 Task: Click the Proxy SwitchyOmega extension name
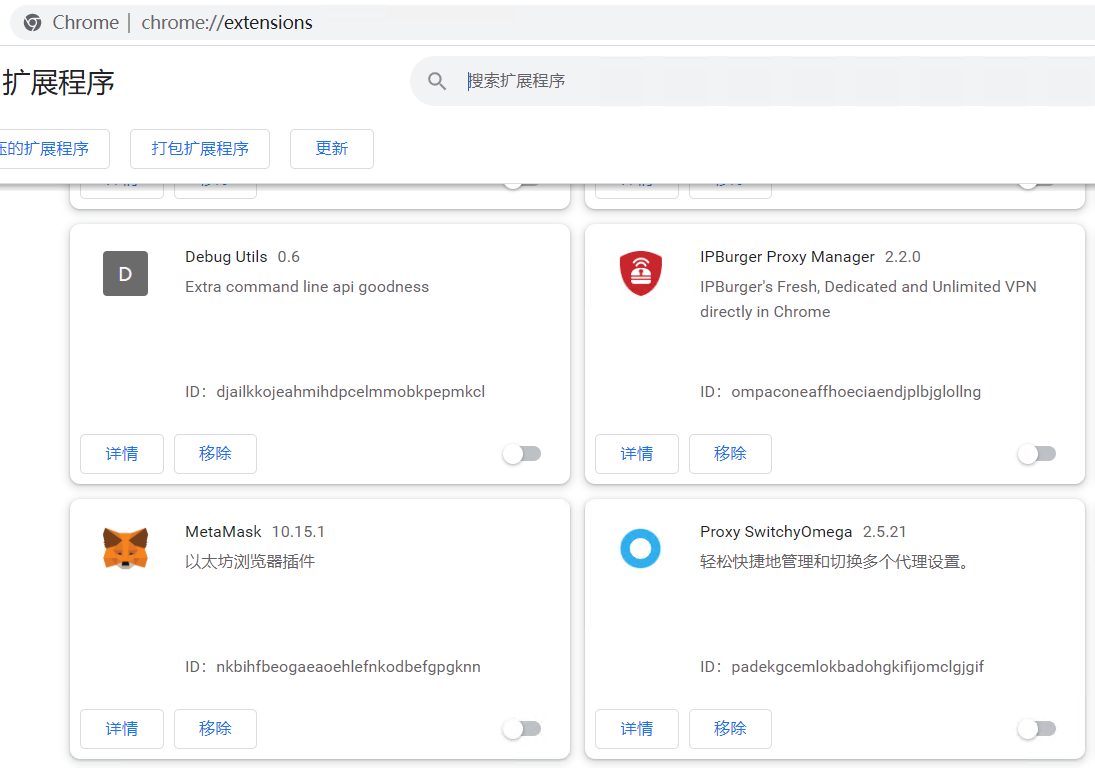click(776, 532)
